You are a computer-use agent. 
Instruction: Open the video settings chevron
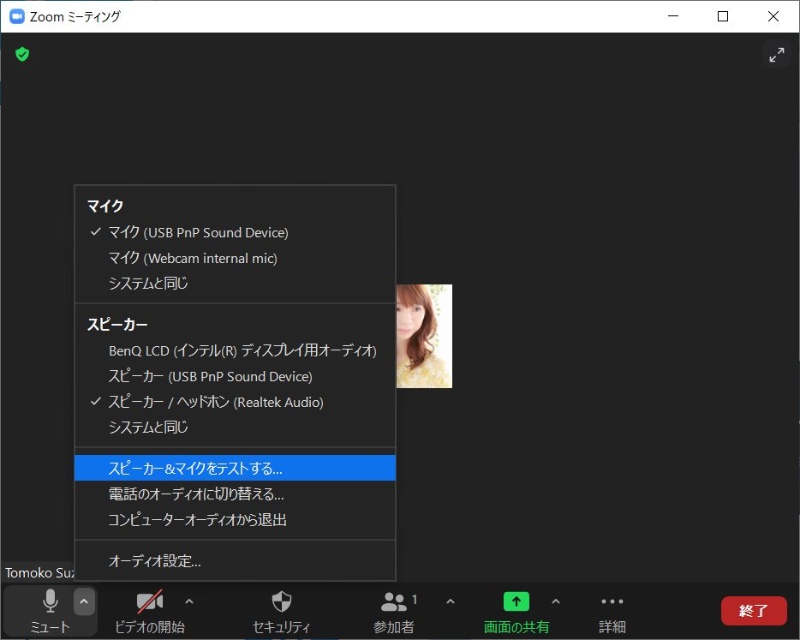[x=189, y=601]
